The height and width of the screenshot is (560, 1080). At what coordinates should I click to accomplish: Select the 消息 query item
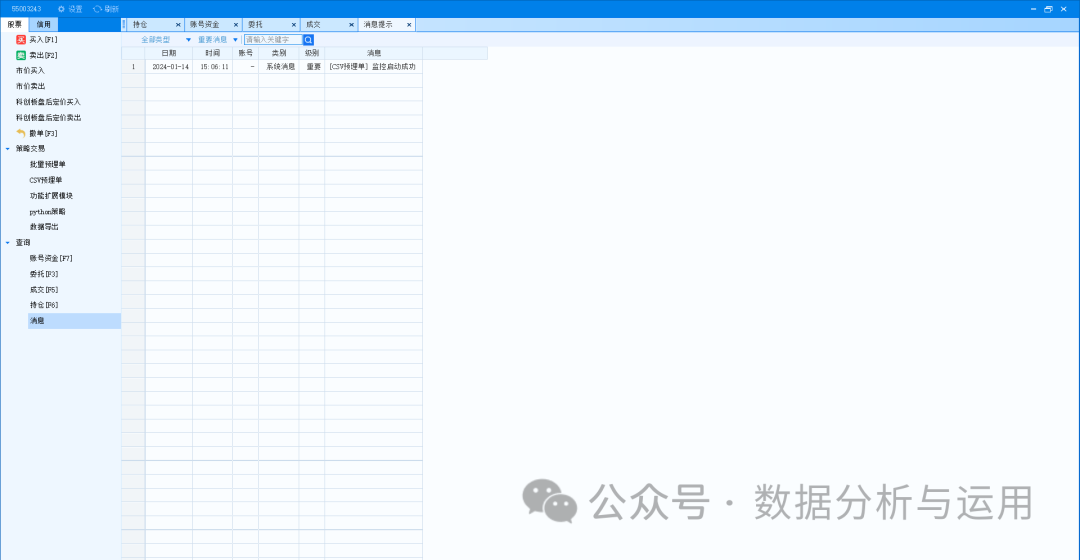(x=74, y=321)
